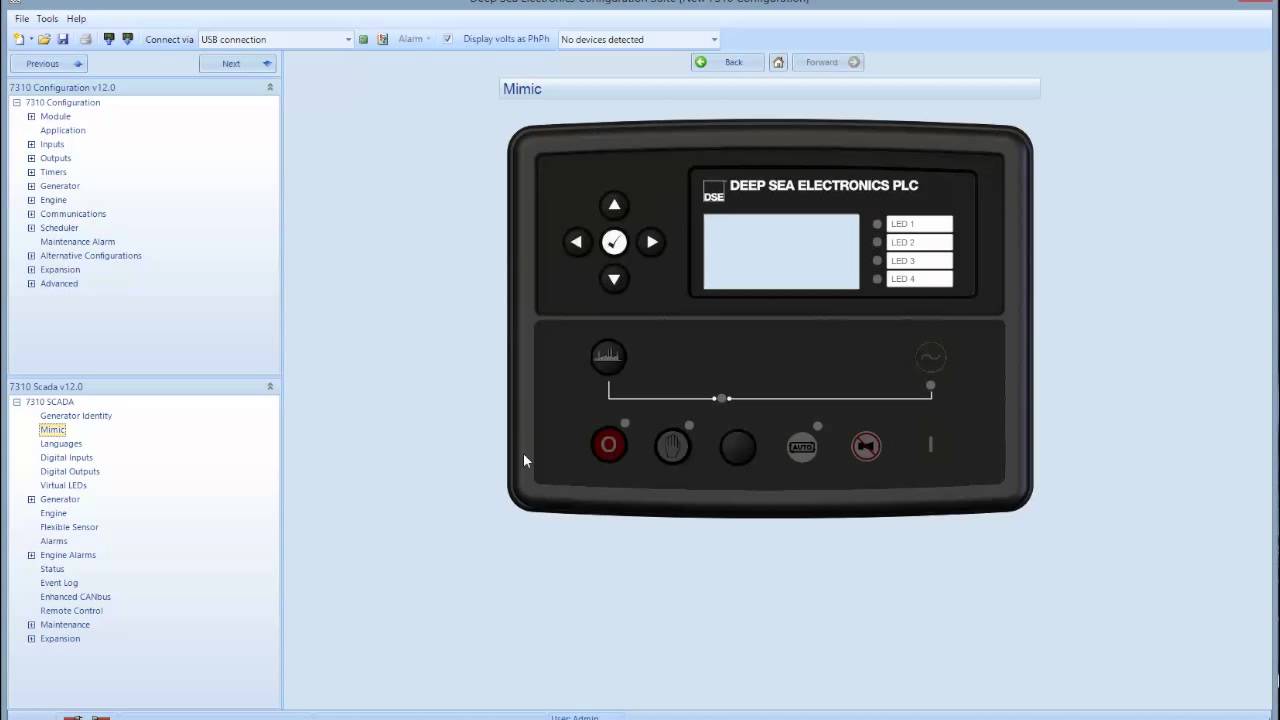Click the Print toolbar icon
This screenshot has width=1280, height=720.
pyautogui.click(x=86, y=39)
